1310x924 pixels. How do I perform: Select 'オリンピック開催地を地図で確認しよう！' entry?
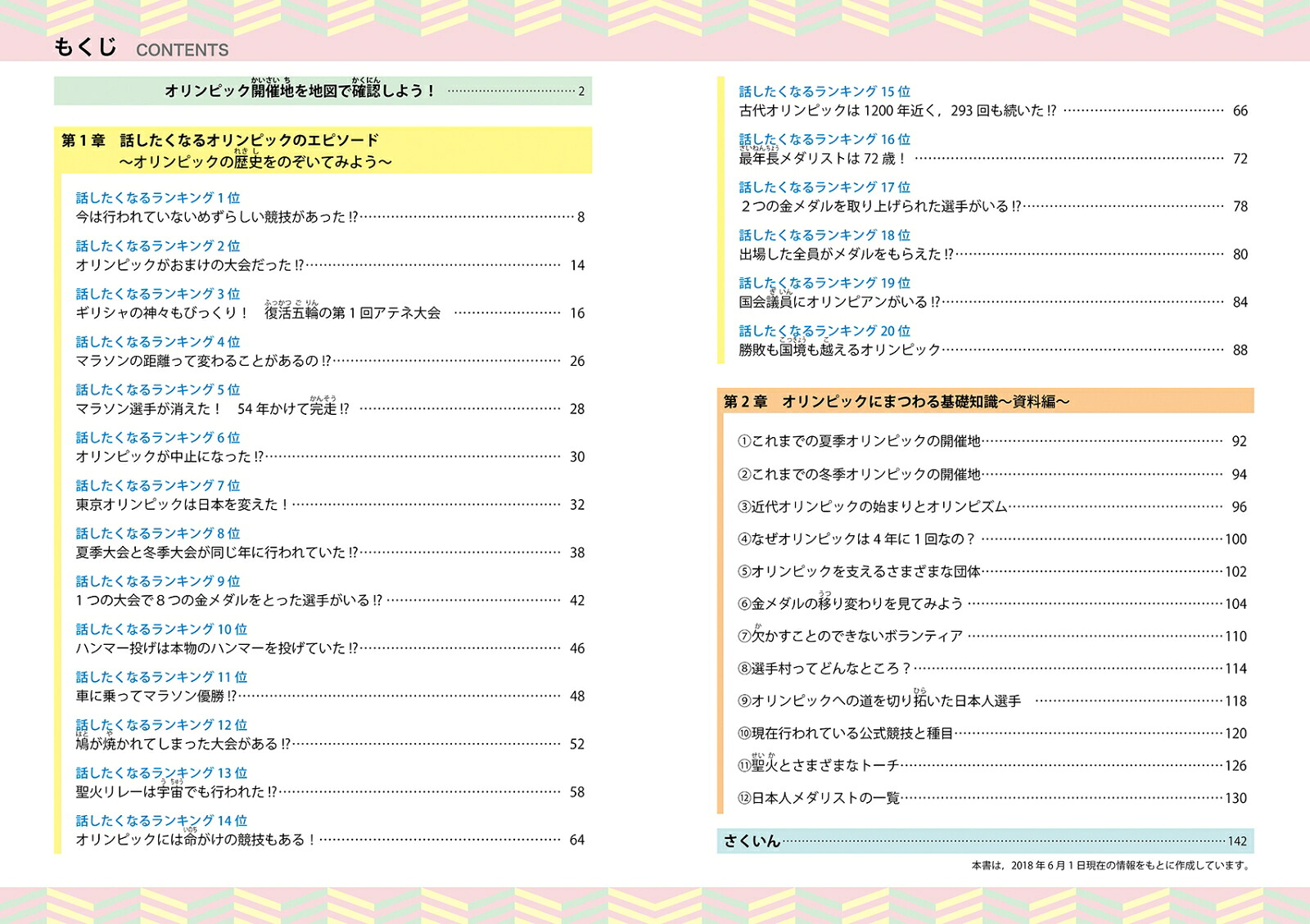coord(323,91)
